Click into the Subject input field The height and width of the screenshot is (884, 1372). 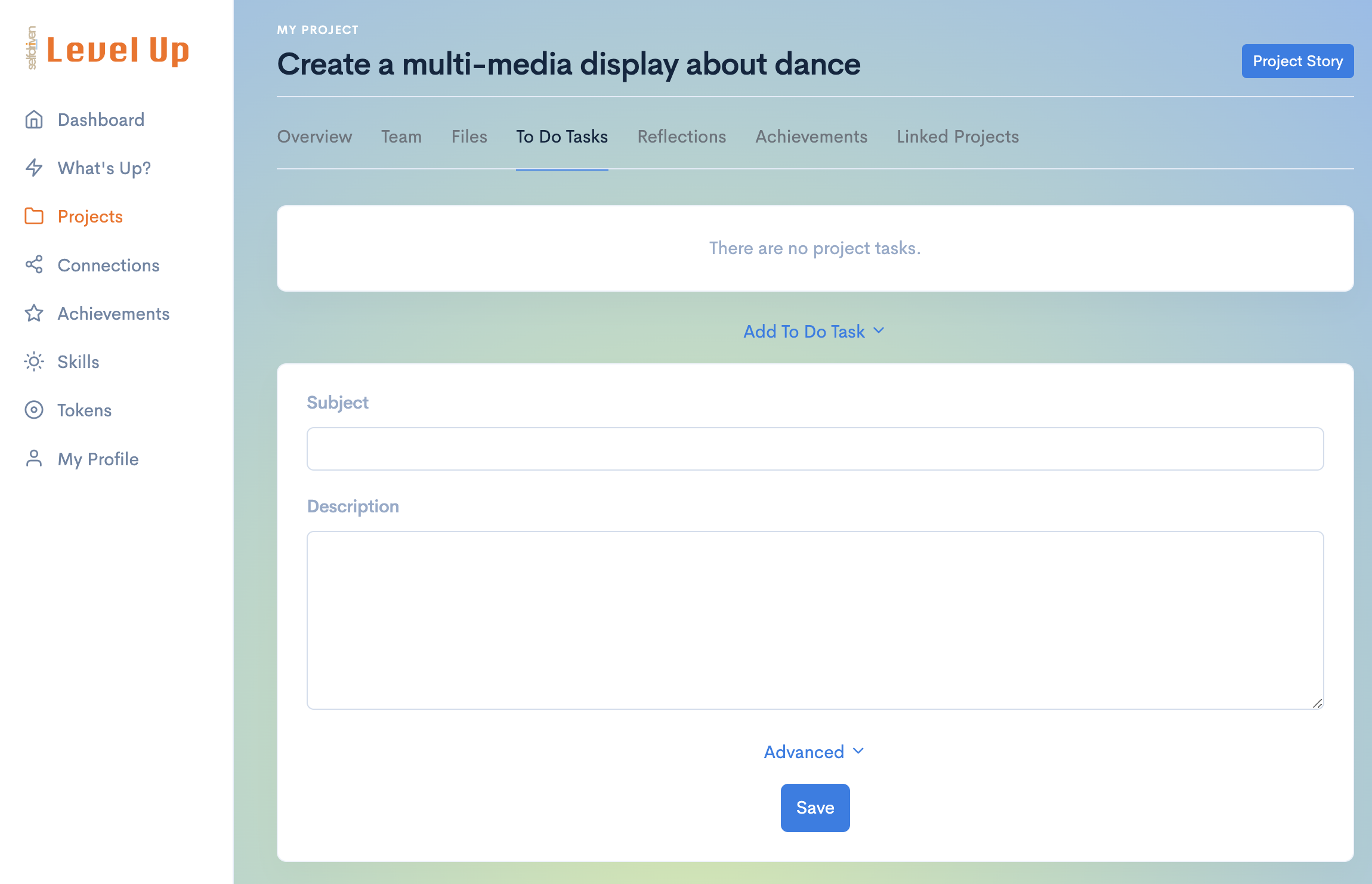point(815,449)
